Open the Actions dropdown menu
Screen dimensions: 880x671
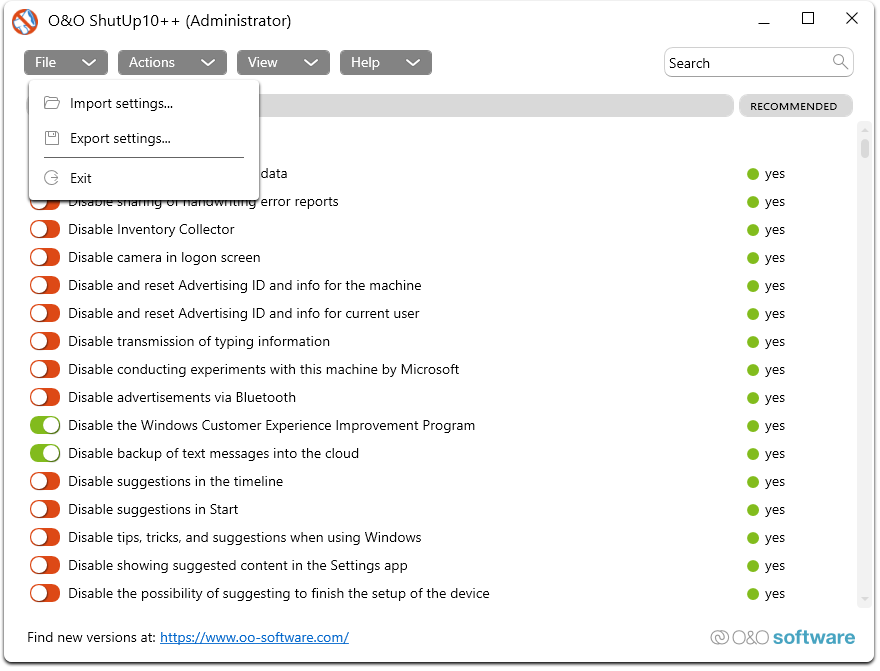(x=172, y=62)
